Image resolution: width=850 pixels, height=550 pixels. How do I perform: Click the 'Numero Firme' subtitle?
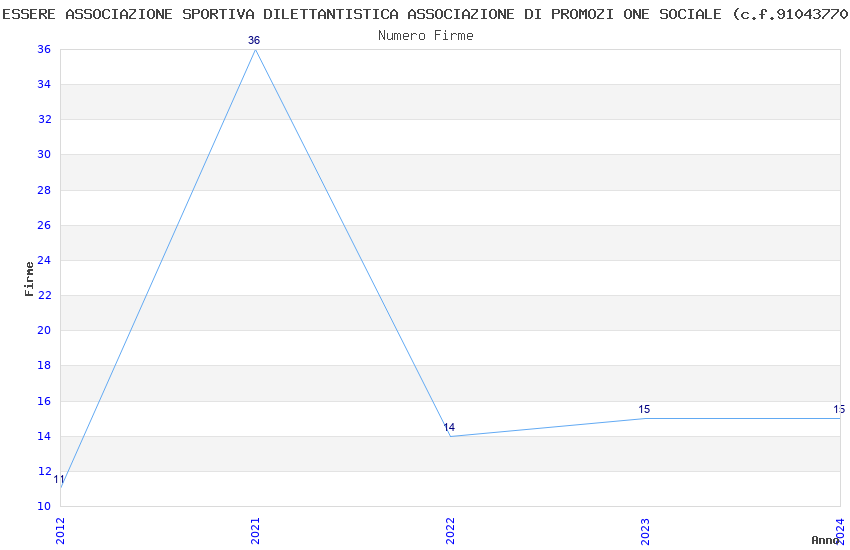(426, 36)
